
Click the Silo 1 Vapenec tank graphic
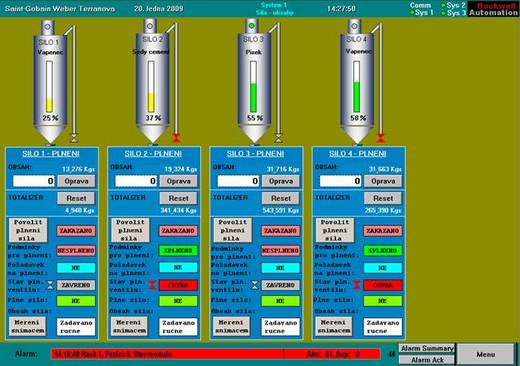pyautogui.click(x=50, y=83)
